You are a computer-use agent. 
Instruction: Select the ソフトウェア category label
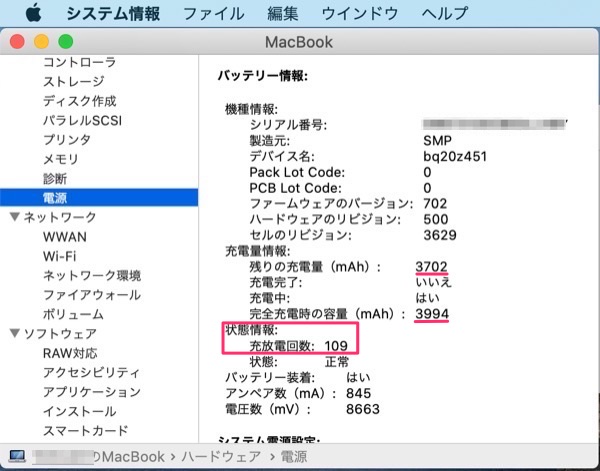(x=60, y=334)
